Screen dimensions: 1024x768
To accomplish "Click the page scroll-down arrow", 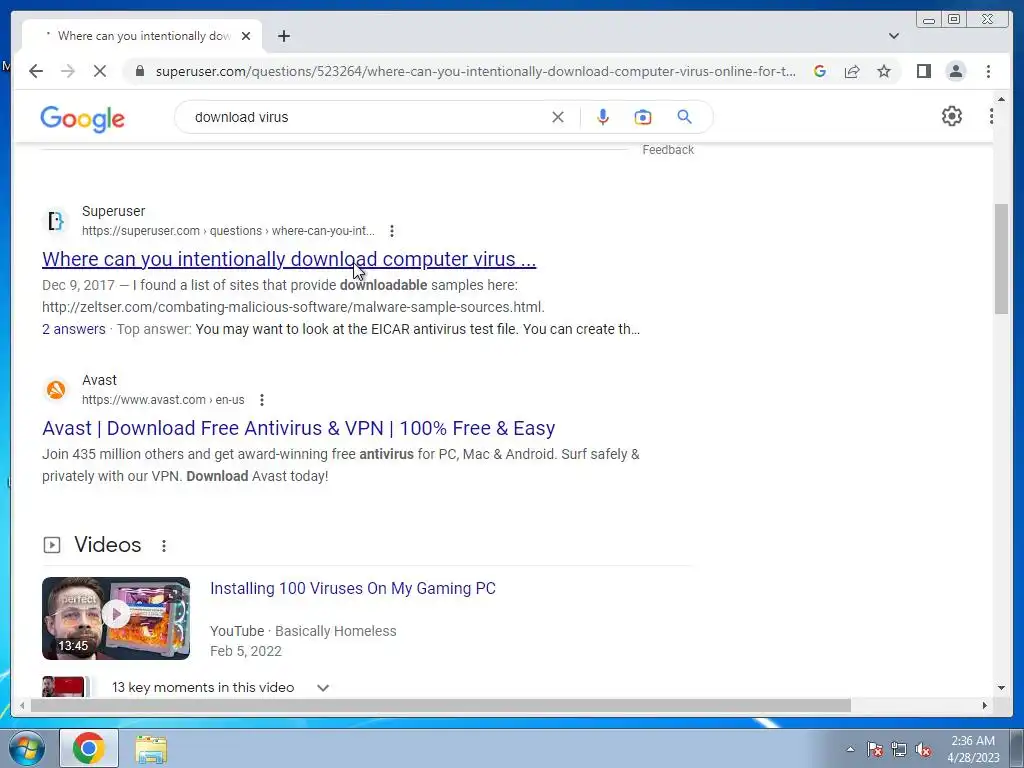I will (x=1001, y=688).
